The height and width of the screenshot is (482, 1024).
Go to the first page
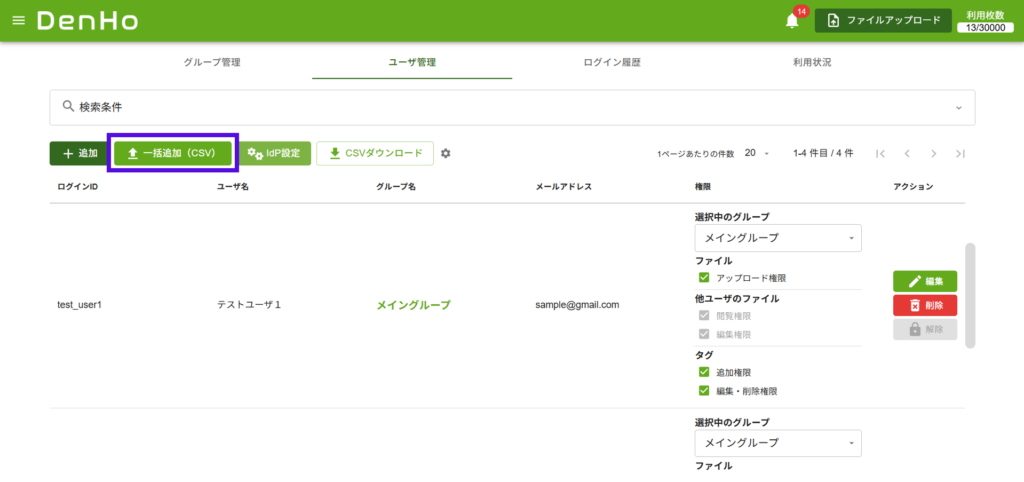tap(880, 153)
